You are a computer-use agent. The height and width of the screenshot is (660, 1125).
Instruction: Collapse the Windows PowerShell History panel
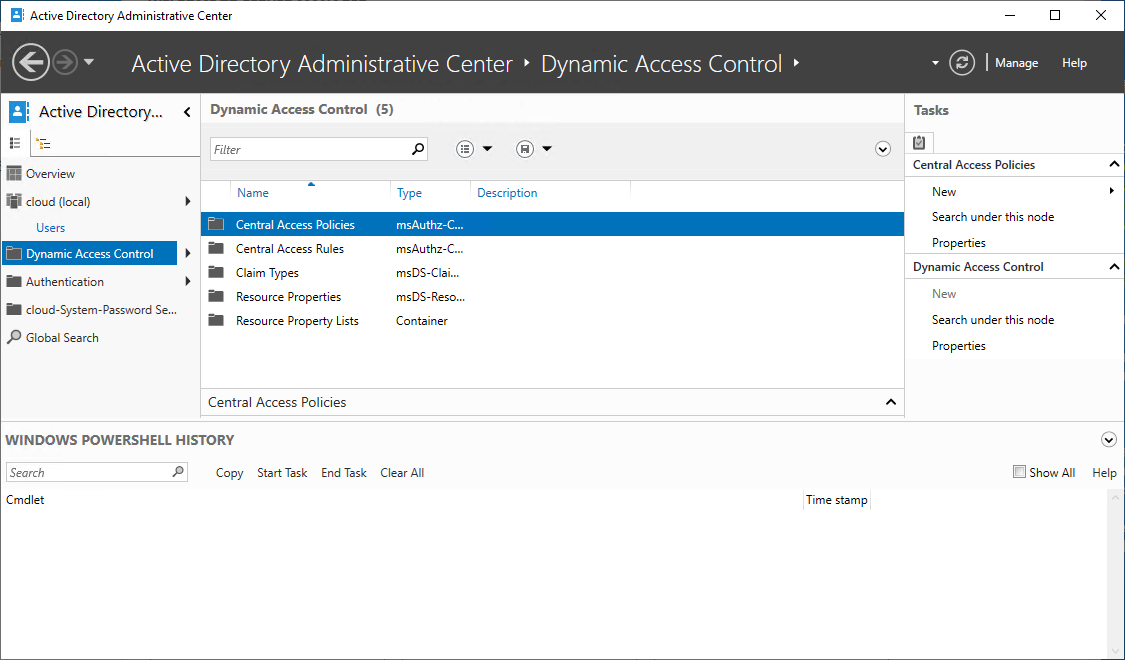[1108, 440]
